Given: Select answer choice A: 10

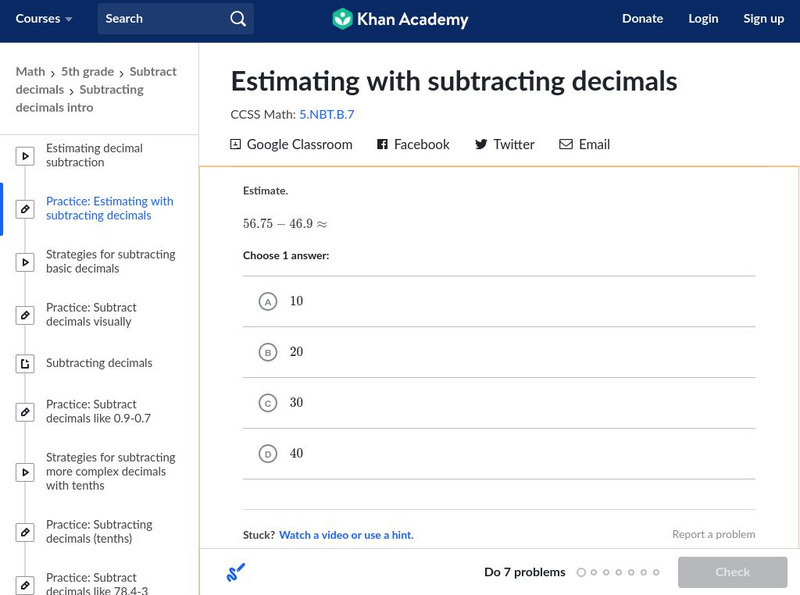Looking at the screenshot, I should pos(267,302).
